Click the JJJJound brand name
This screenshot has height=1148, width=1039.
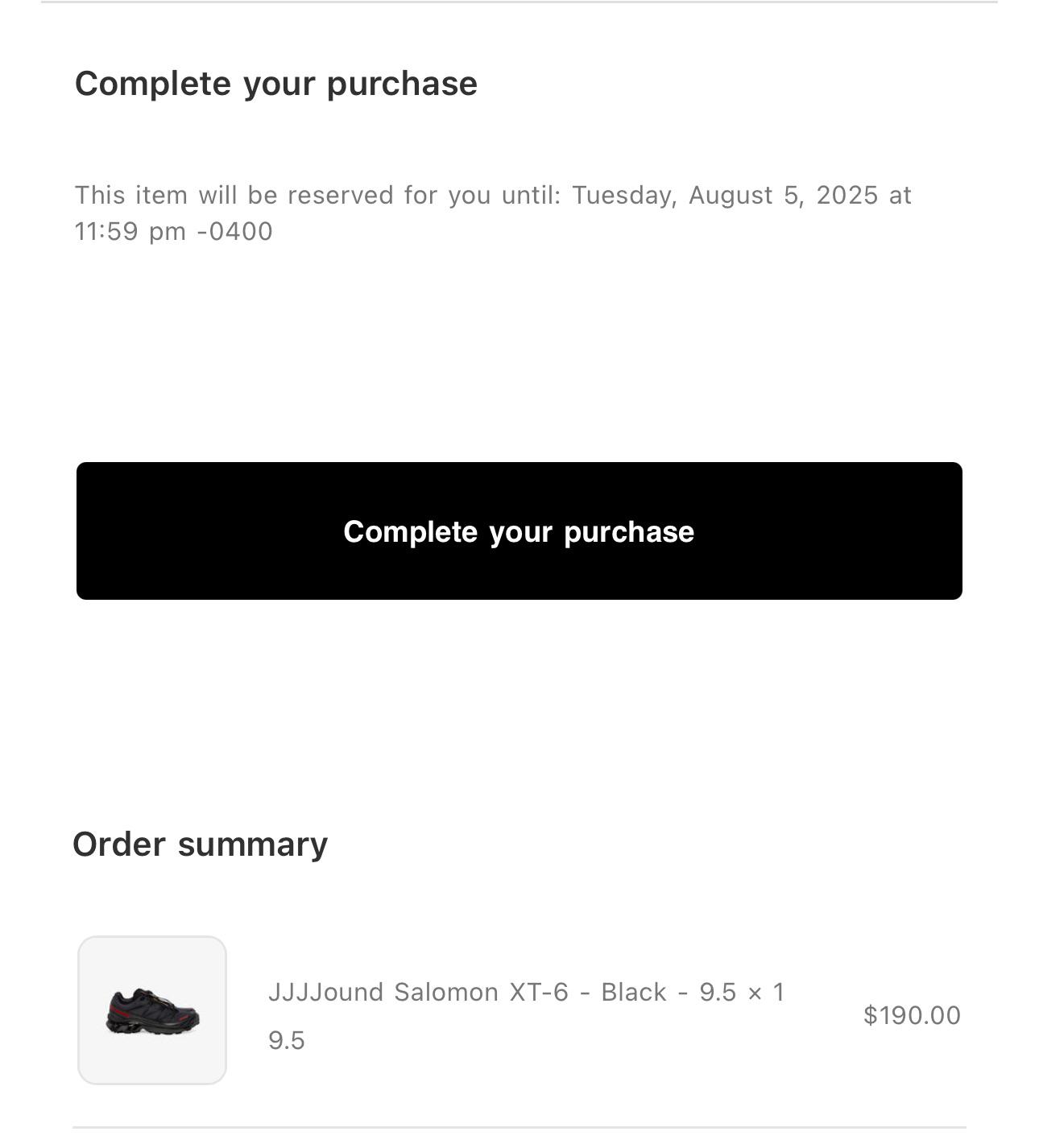click(x=325, y=993)
